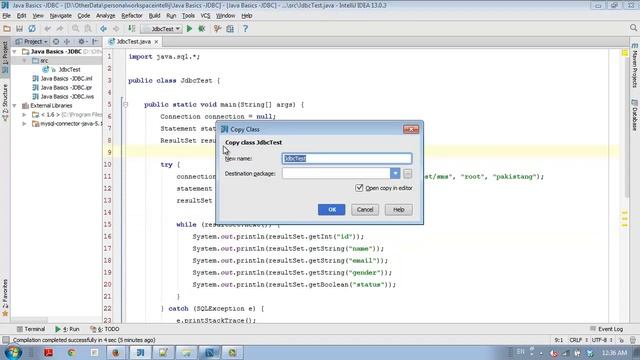Open the Event Log tab

[607, 329]
